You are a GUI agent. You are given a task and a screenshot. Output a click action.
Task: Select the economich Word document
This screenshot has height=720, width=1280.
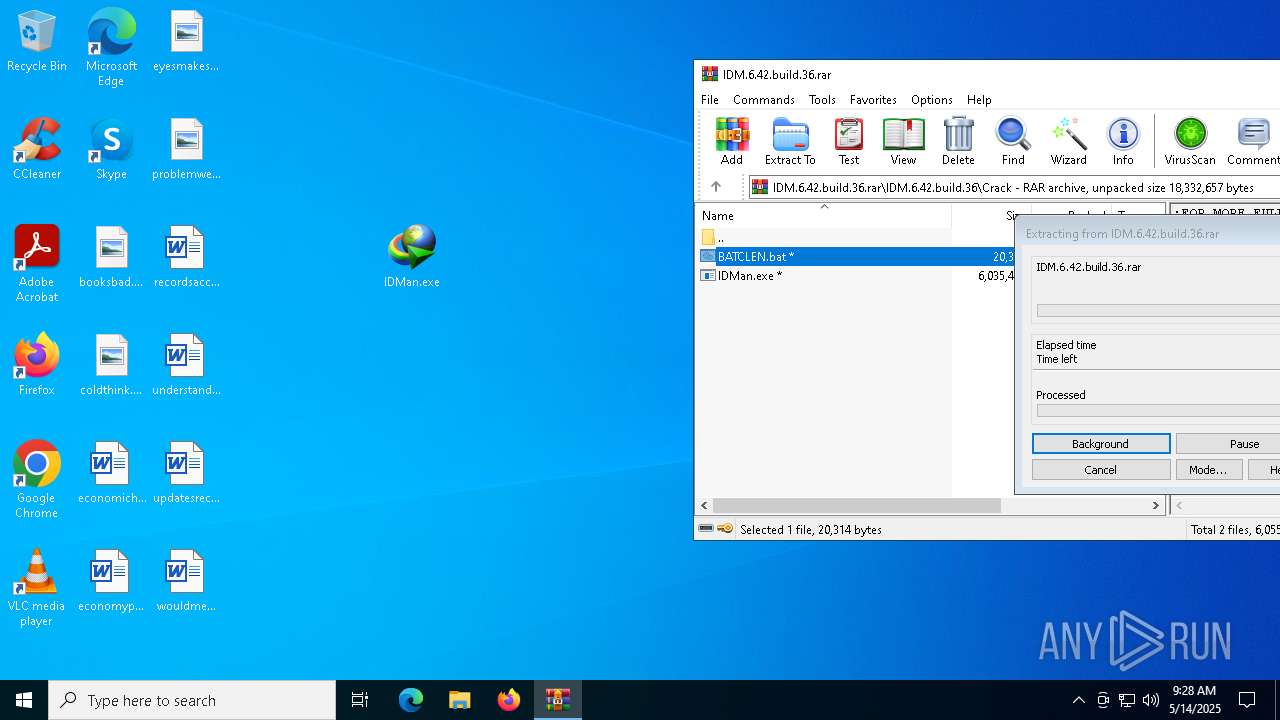[x=111, y=473]
